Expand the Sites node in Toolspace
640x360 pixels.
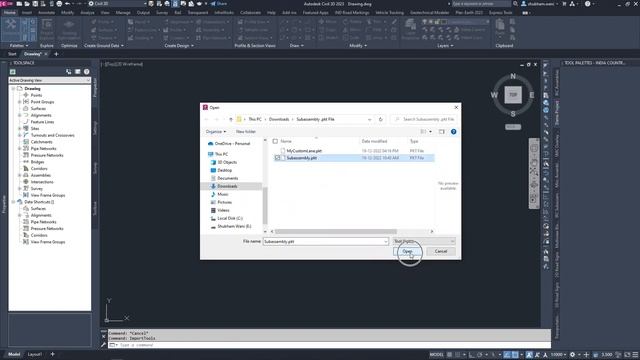20,129
